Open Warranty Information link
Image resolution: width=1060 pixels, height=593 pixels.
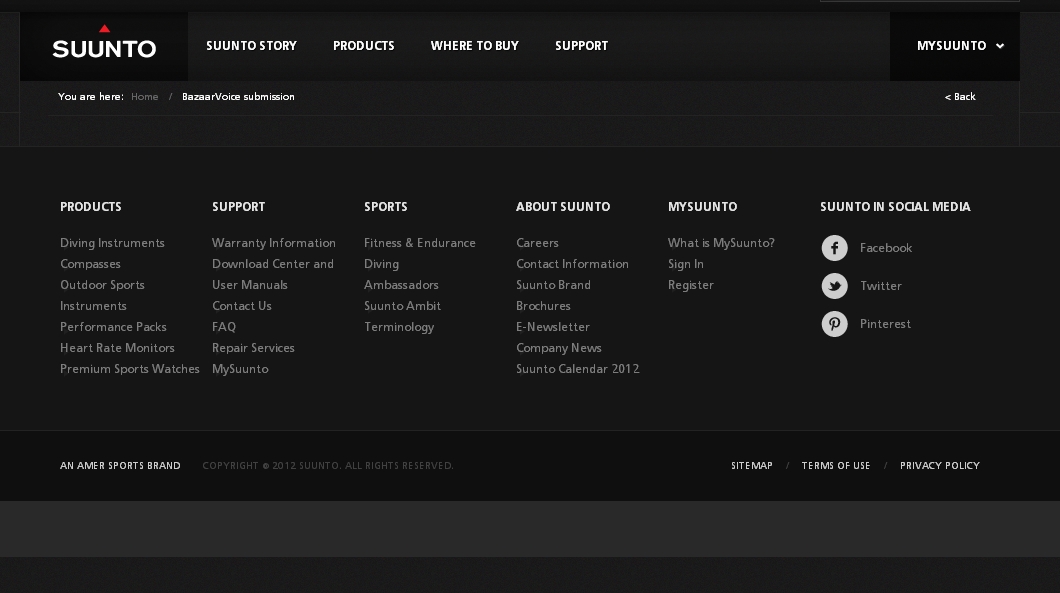coord(274,243)
